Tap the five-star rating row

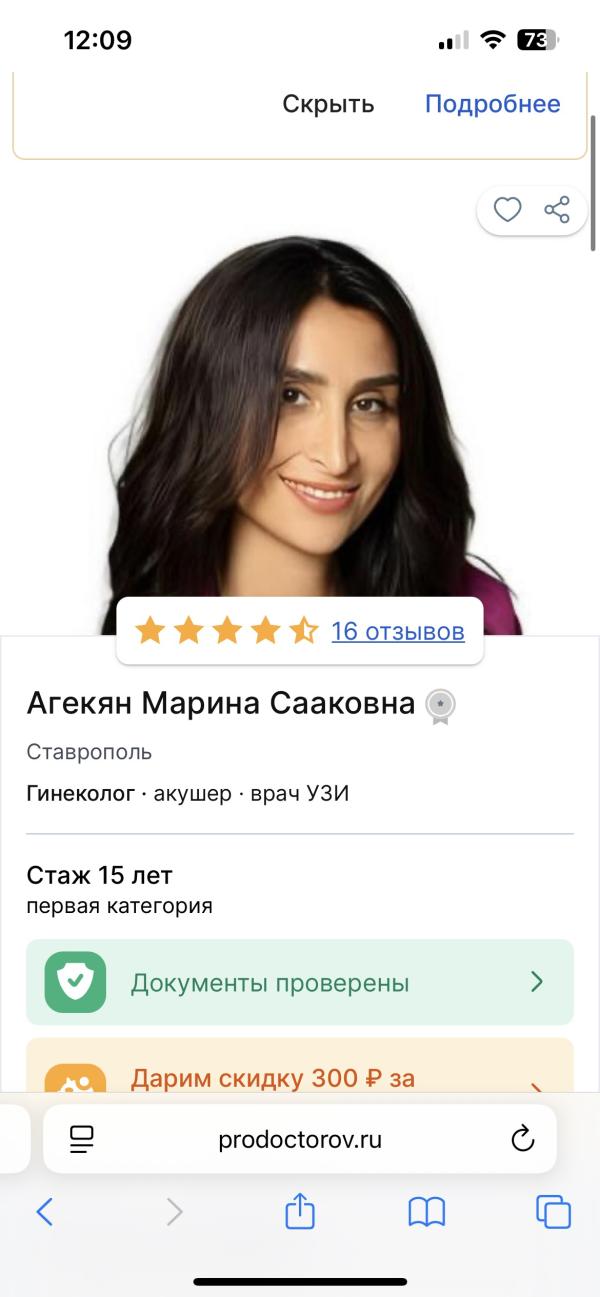pos(227,630)
